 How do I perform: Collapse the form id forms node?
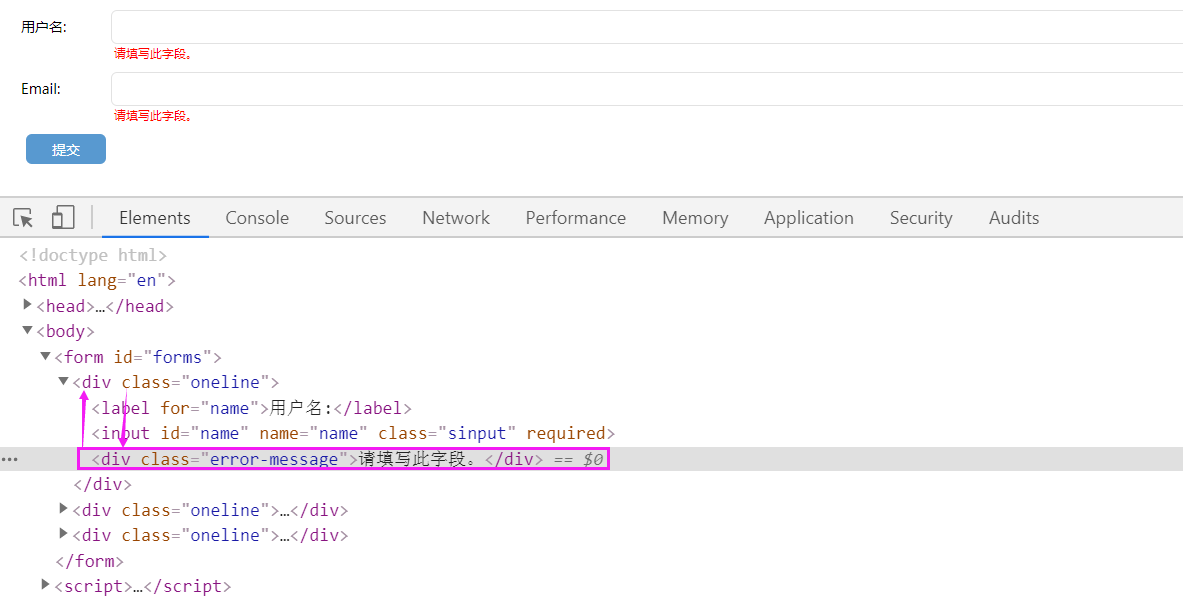coord(45,356)
